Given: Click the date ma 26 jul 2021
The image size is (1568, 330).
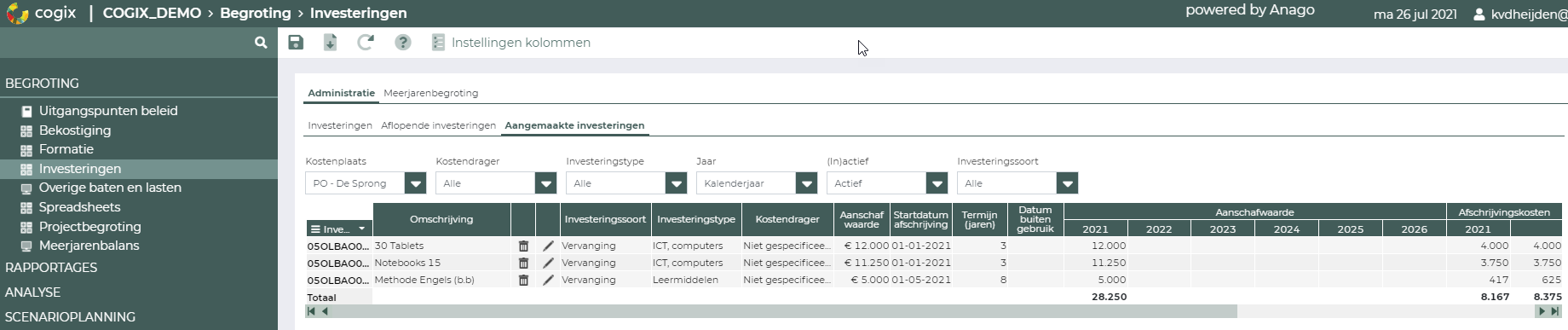Looking at the screenshot, I should coord(1415,14).
